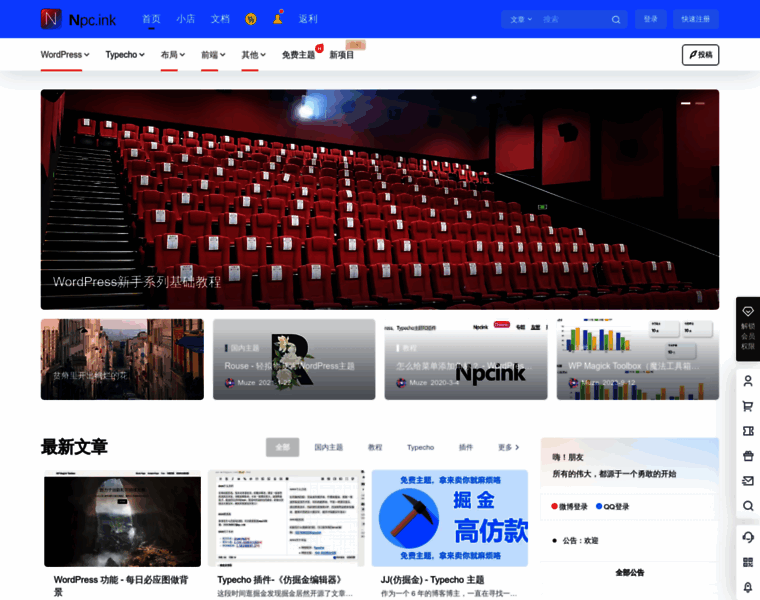Screen dimensions: 760x600
Task: Open the Rouse WordPress主题 card
Action: pyautogui.click(x=294, y=359)
